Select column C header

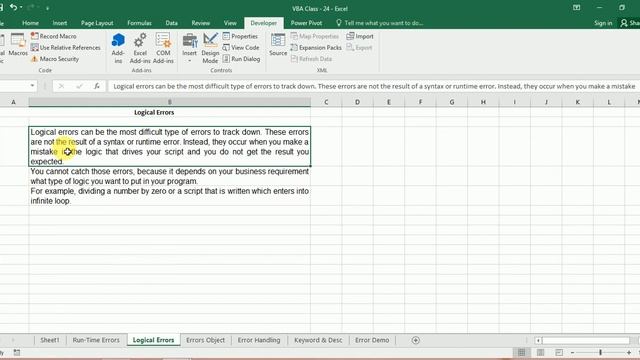pos(326,102)
